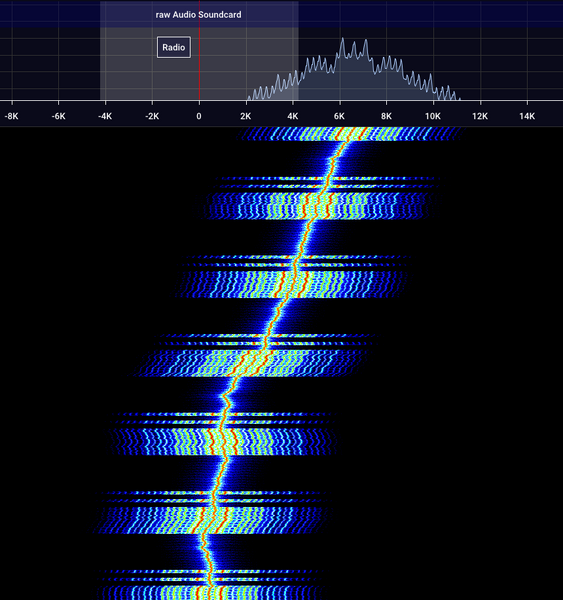Click the spectrum peak near 7K
The width and height of the screenshot is (563, 600).
click(366, 41)
